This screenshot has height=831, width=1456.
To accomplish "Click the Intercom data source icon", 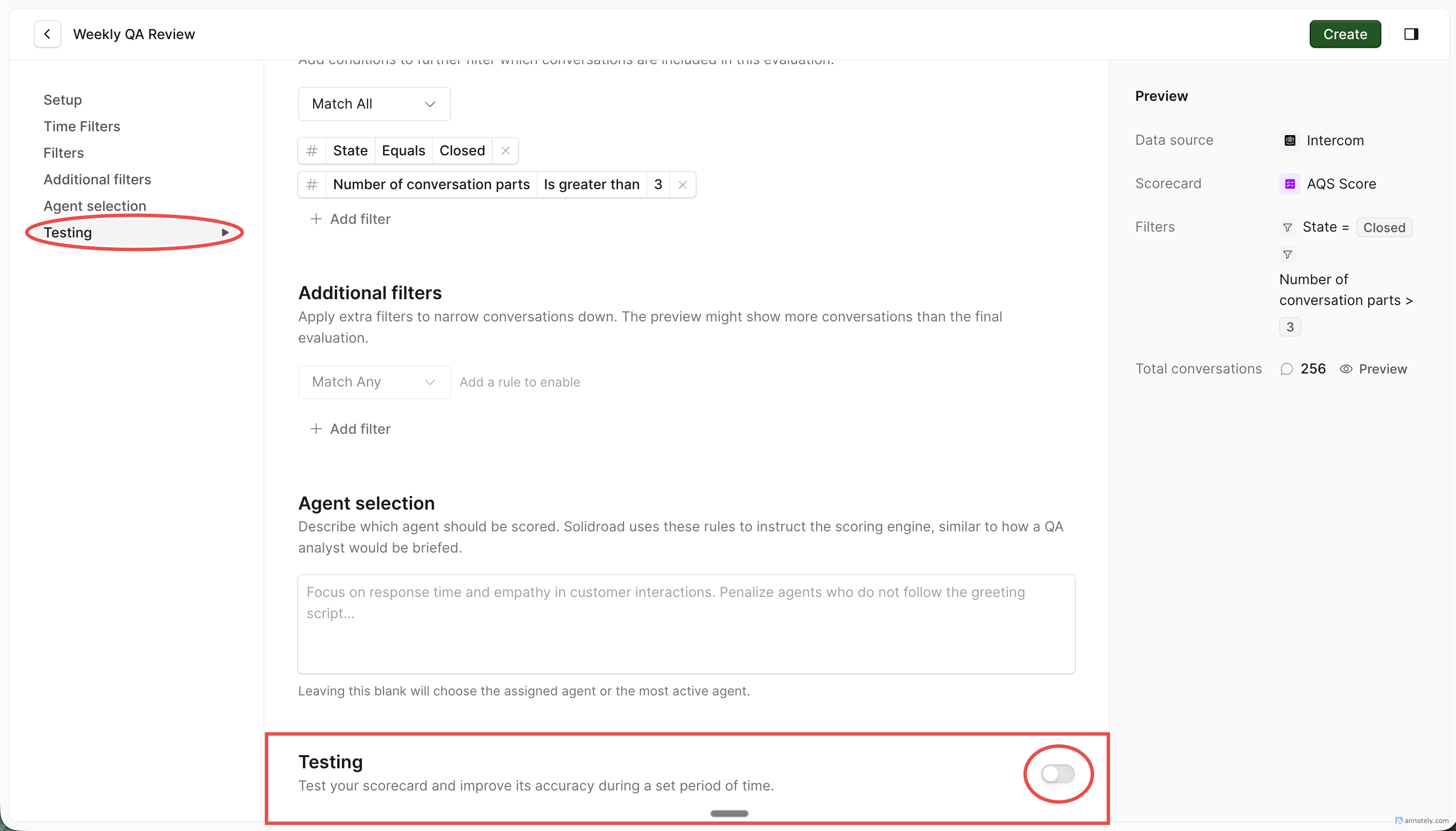I will (1290, 140).
